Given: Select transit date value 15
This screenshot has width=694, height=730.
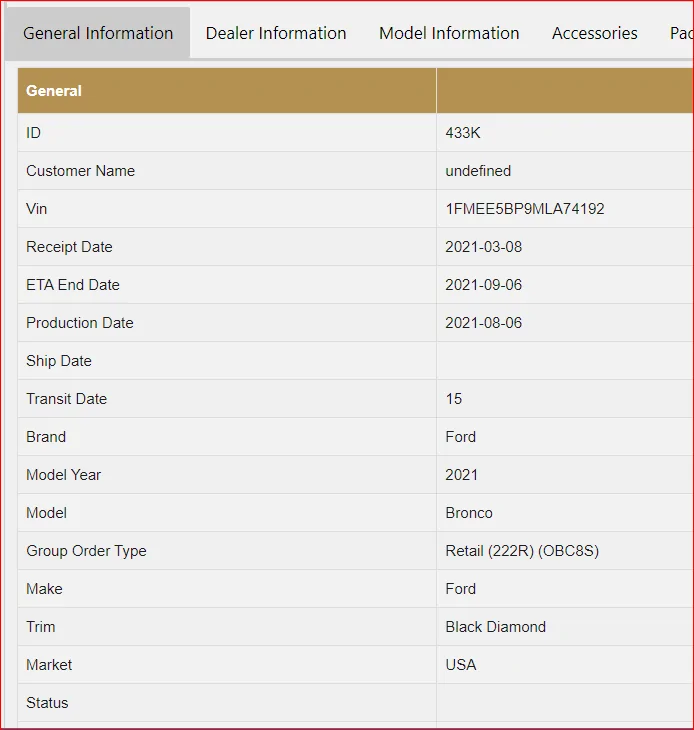Looking at the screenshot, I should coord(454,399).
